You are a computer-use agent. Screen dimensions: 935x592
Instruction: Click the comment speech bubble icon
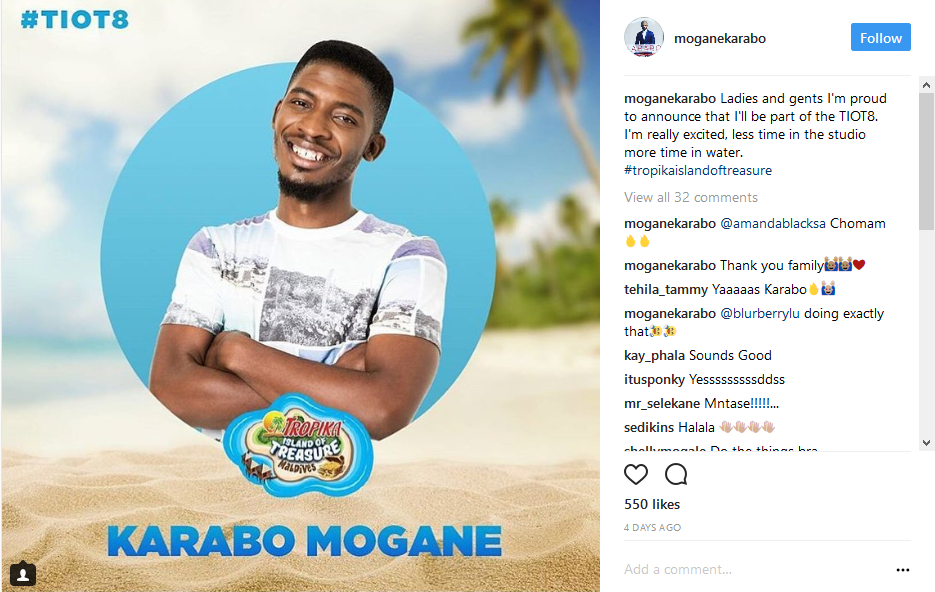click(676, 474)
